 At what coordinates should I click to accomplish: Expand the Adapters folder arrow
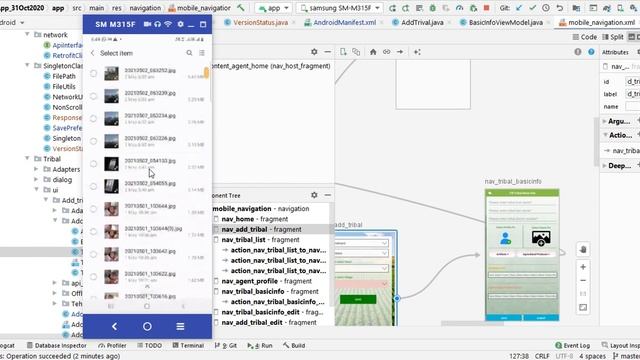pos(36,169)
